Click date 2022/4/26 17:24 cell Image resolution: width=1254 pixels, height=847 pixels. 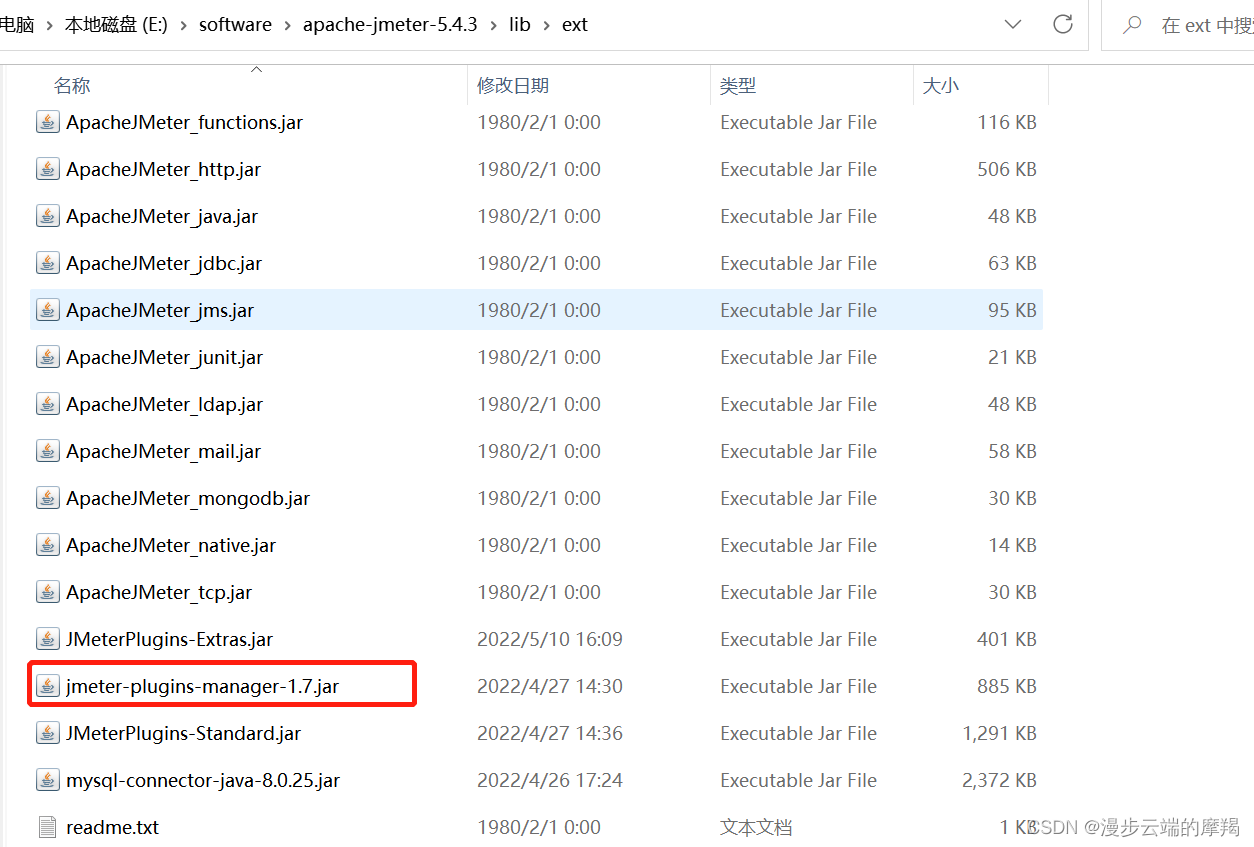(550, 780)
